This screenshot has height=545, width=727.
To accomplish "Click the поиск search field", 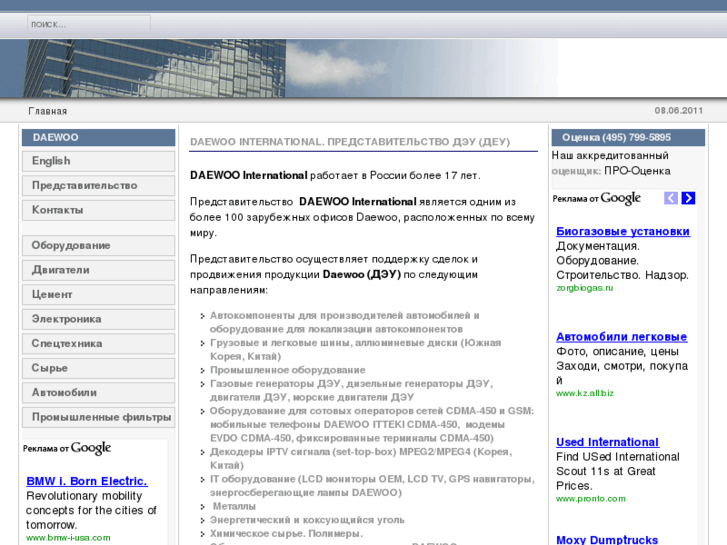I will tap(89, 24).
